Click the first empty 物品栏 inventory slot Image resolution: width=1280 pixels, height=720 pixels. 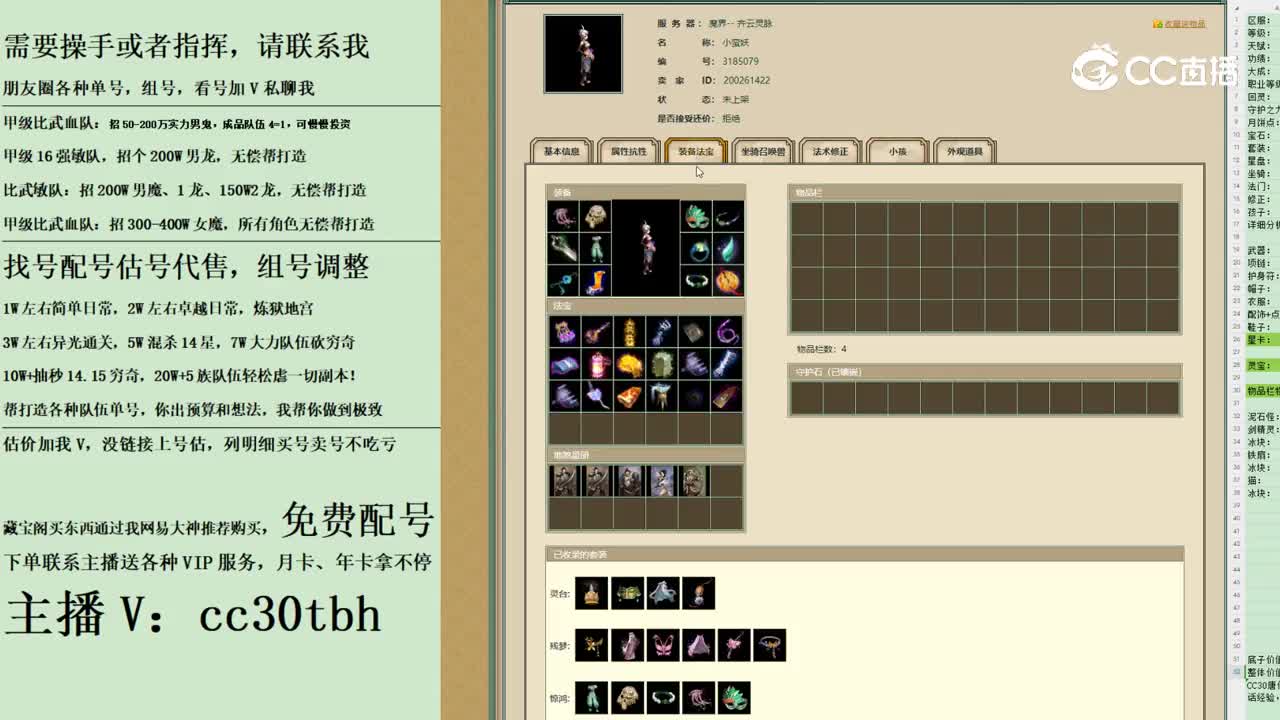(806, 218)
